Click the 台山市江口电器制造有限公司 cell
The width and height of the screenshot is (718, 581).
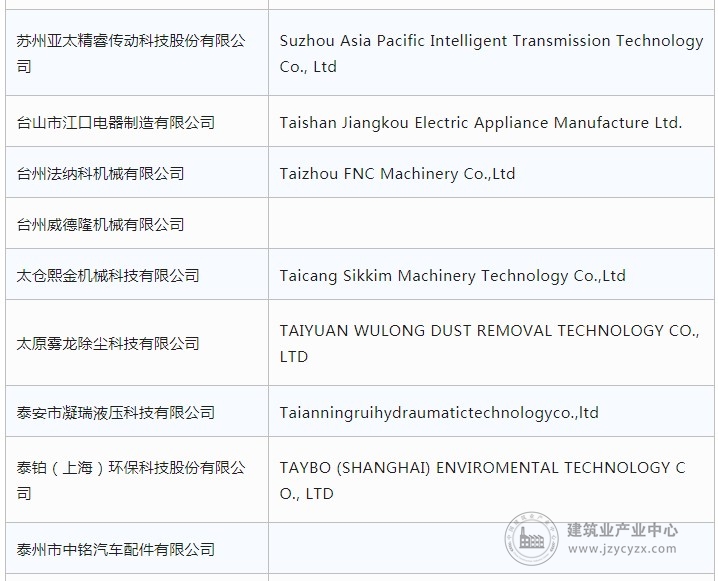point(137,121)
